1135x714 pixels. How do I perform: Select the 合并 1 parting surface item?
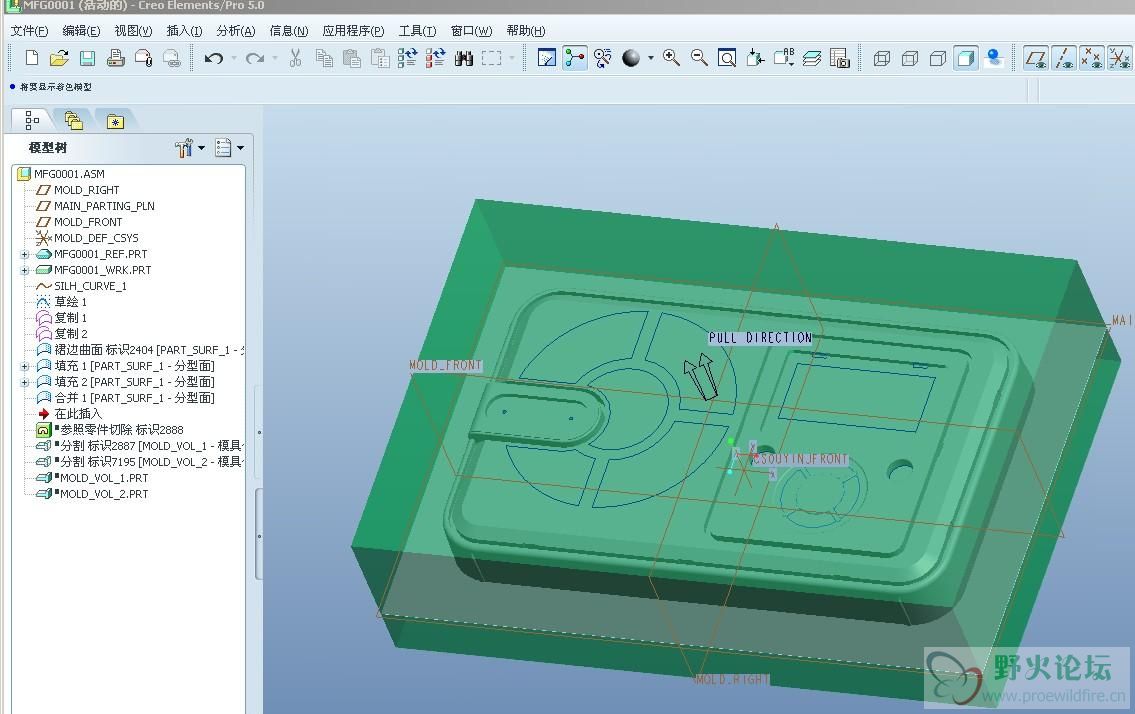135,398
